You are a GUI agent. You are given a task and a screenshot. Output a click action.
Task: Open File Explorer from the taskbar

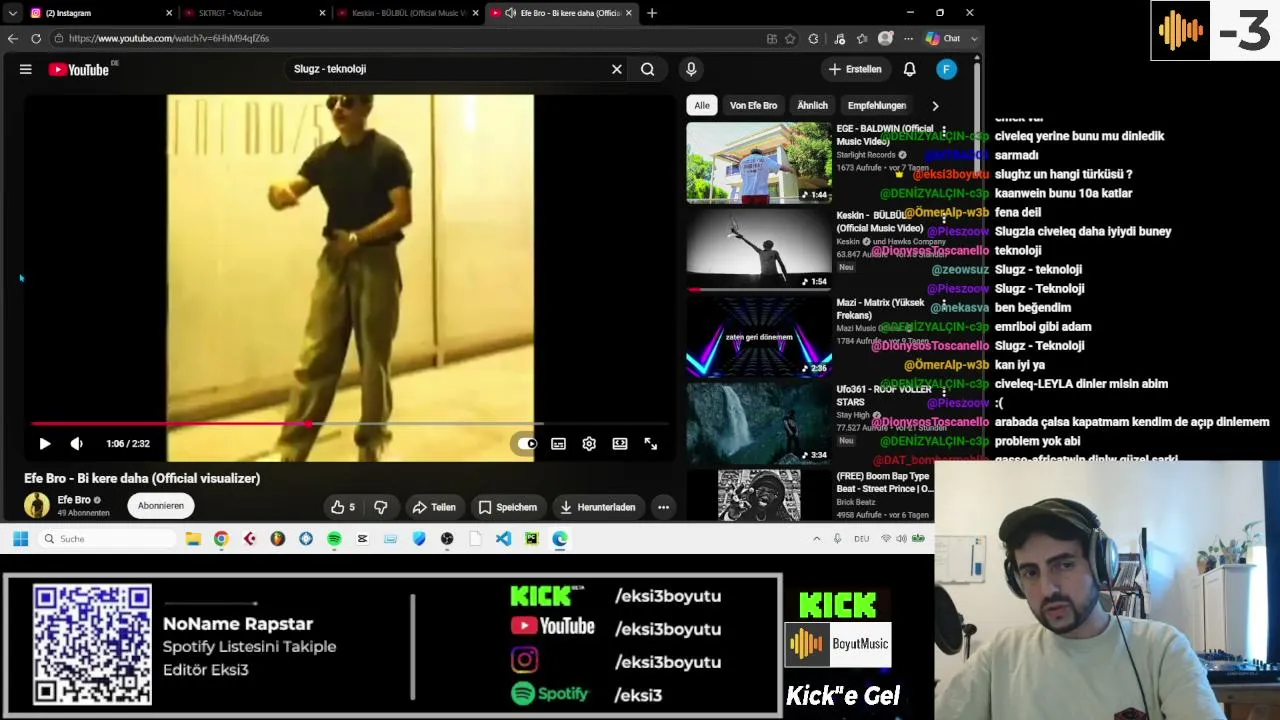tap(193, 539)
